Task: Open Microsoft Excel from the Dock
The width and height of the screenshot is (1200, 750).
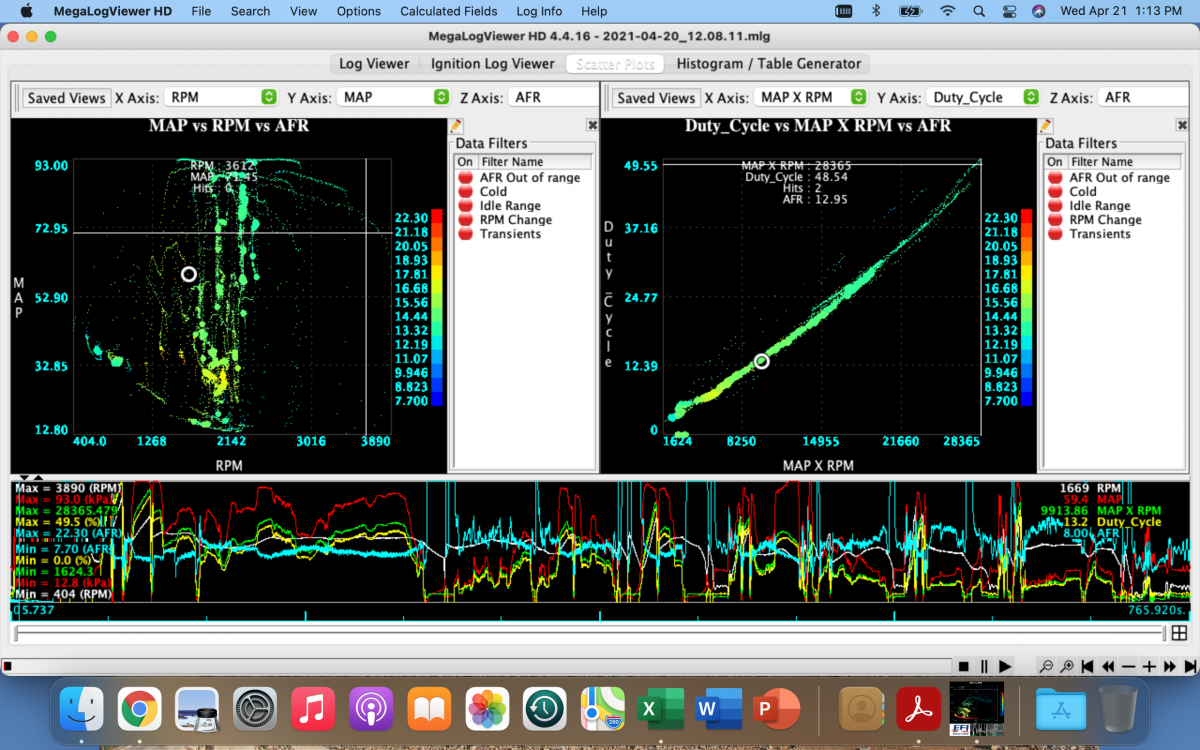Action: 660,710
